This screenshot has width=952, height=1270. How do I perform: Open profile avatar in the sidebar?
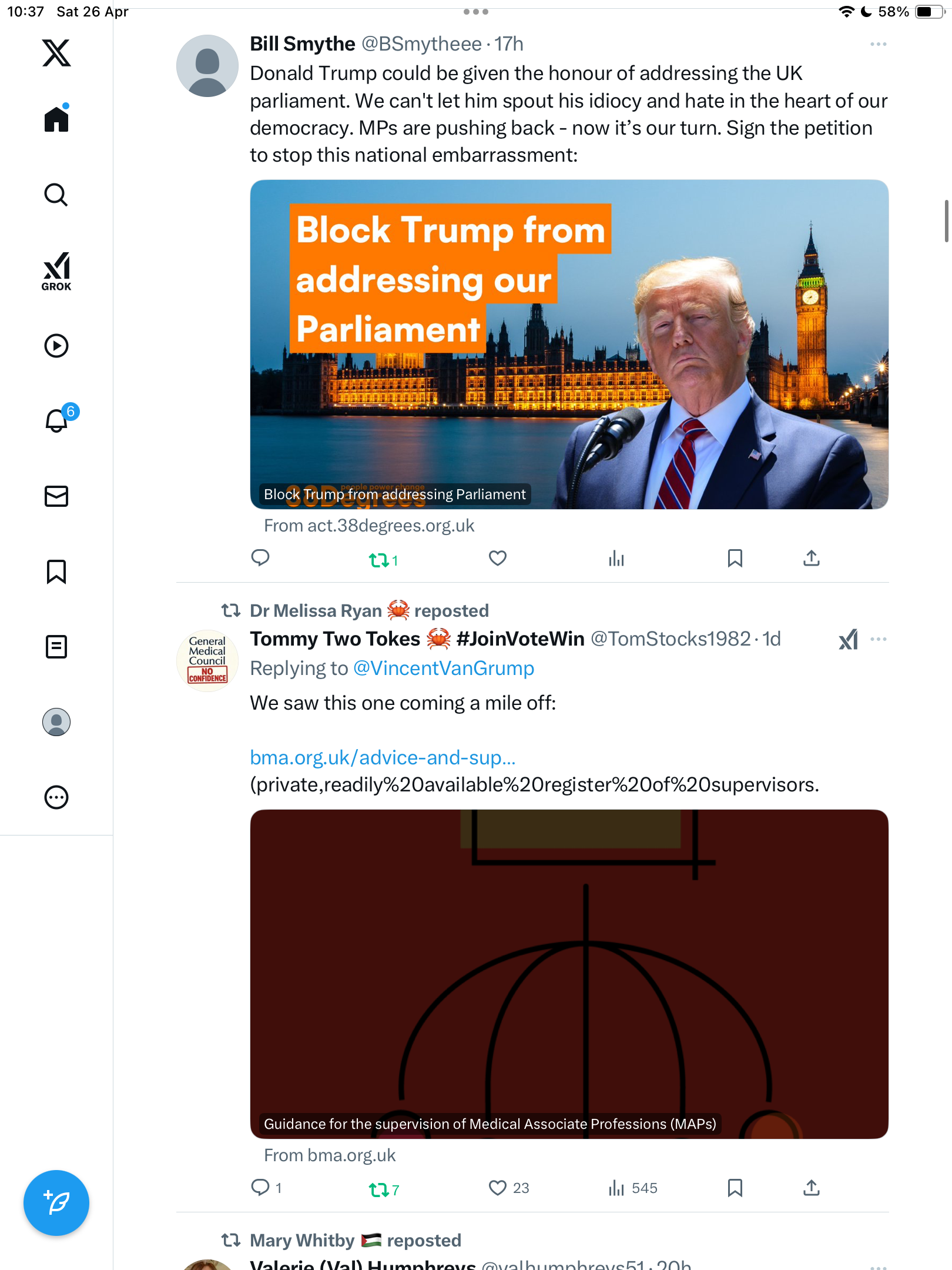pyautogui.click(x=56, y=722)
